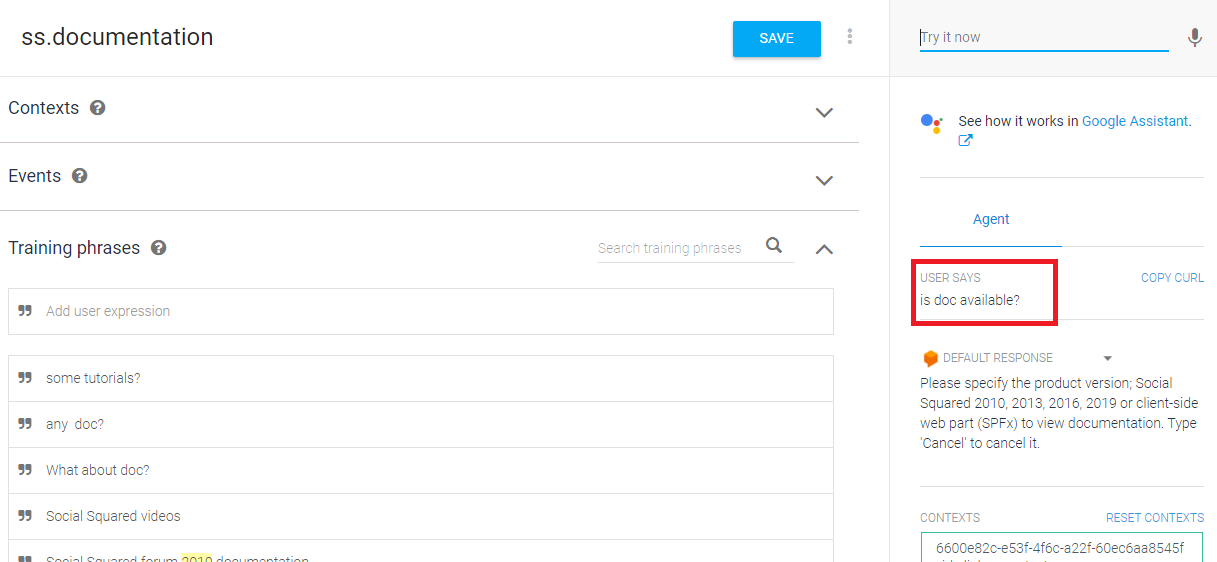The width and height of the screenshot is (1217, 562).
Task: Expand the Events section chevron
Action: [824, 181]
